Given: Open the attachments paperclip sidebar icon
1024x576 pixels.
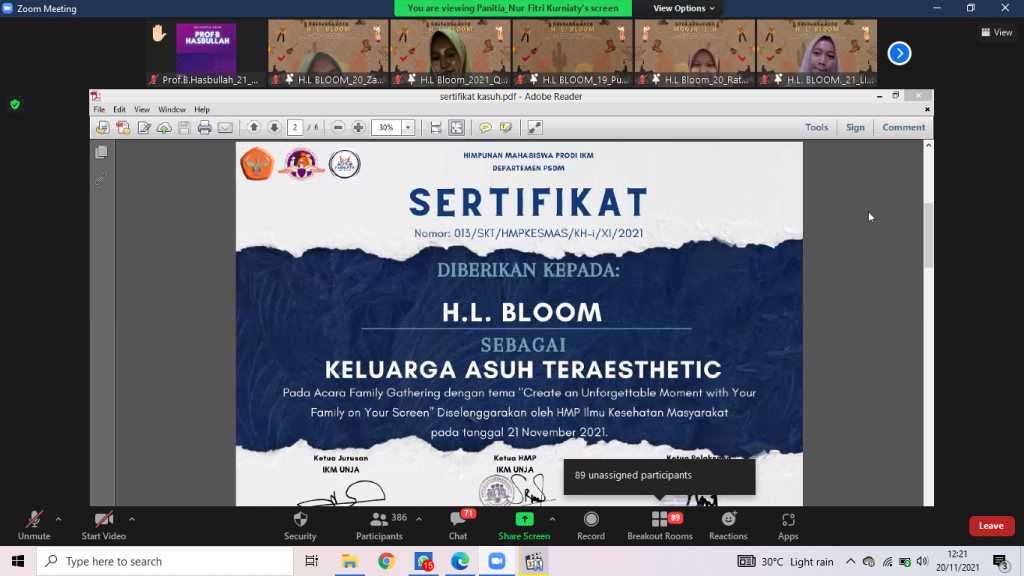Looking at the screenshot, I should 99,178.
